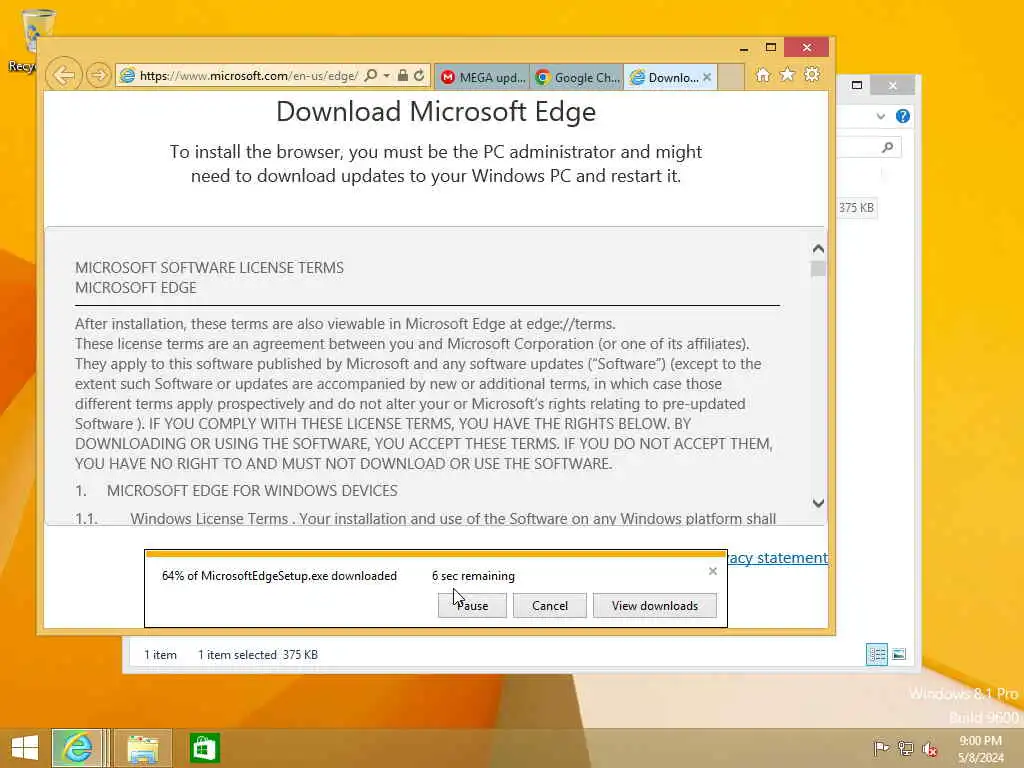Go back with the Internet Explorer back arrow
Viewport: 1024px width, 768px height.
64,75
